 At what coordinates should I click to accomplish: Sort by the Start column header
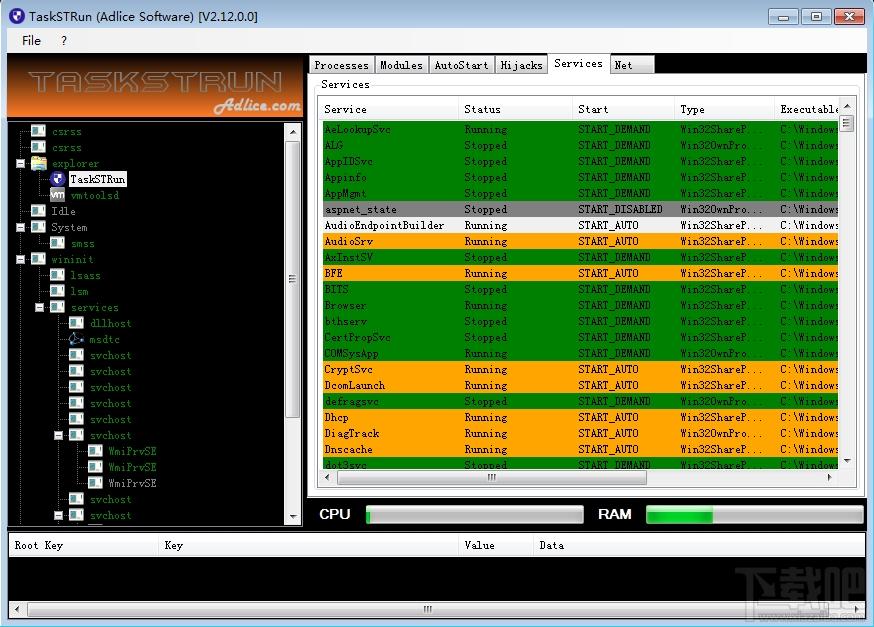tap(624, 109)
